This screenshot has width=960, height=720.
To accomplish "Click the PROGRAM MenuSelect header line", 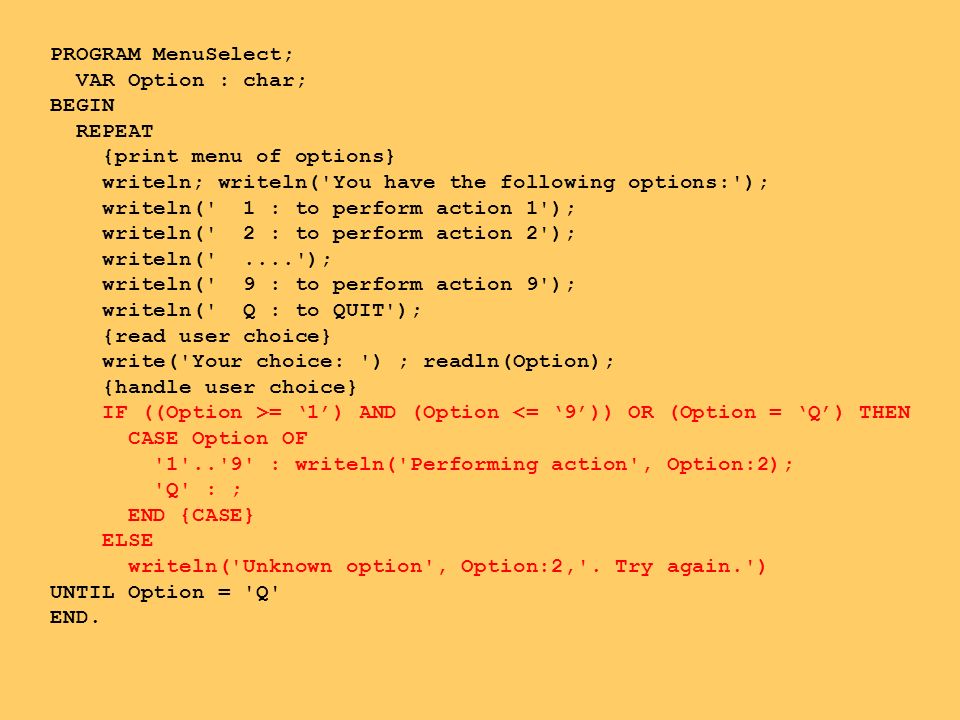I will (172, 54).
